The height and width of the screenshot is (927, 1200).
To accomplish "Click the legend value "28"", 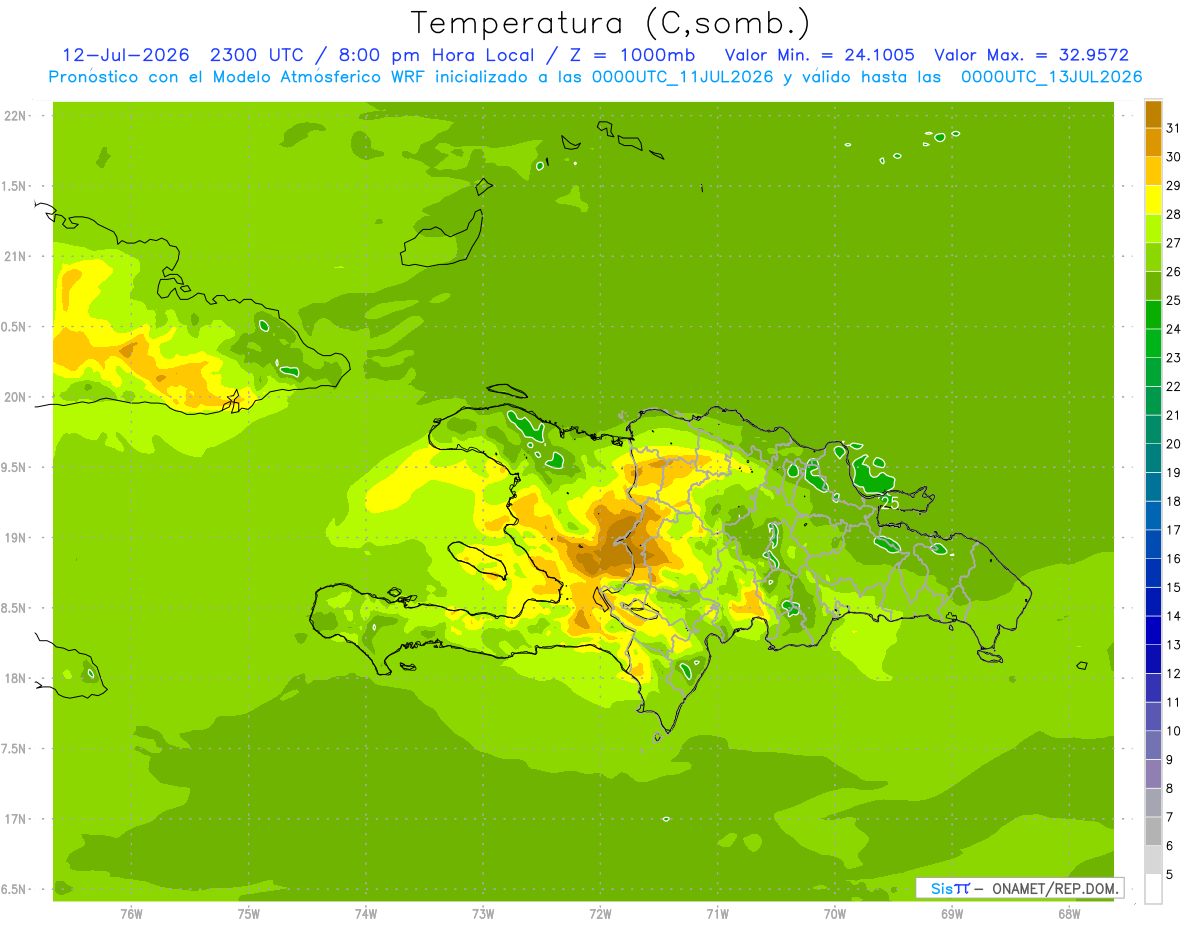I will 1174,214.
